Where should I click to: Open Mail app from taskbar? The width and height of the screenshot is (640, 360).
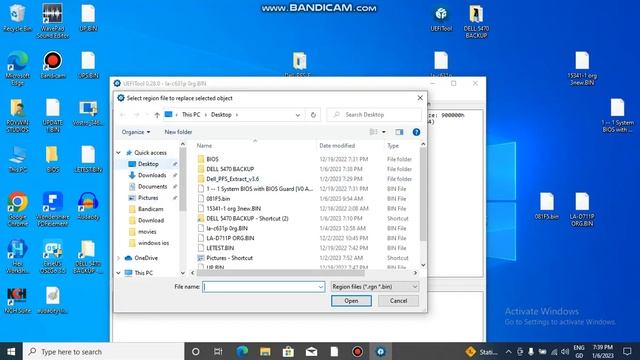click(311, 351)
